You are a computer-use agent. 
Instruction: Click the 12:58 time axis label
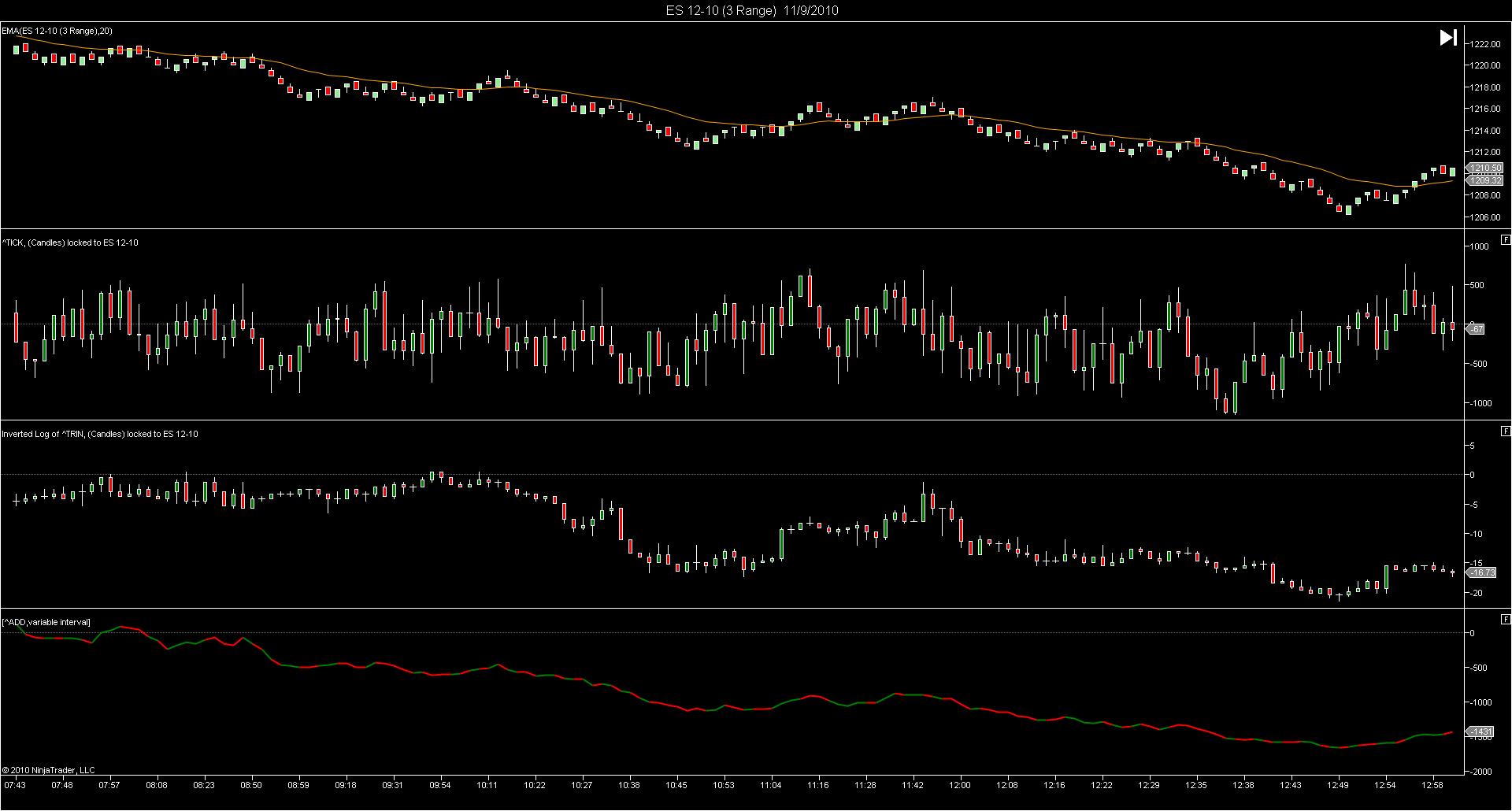tap(1432, 785)
